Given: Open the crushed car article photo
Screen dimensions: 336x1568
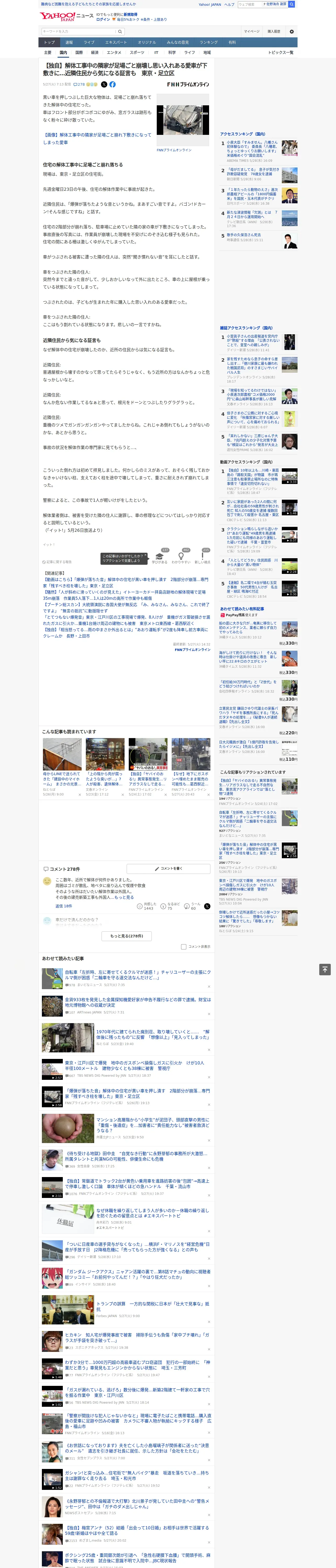Looking at the screenshot, I should [x=183, y=120].
